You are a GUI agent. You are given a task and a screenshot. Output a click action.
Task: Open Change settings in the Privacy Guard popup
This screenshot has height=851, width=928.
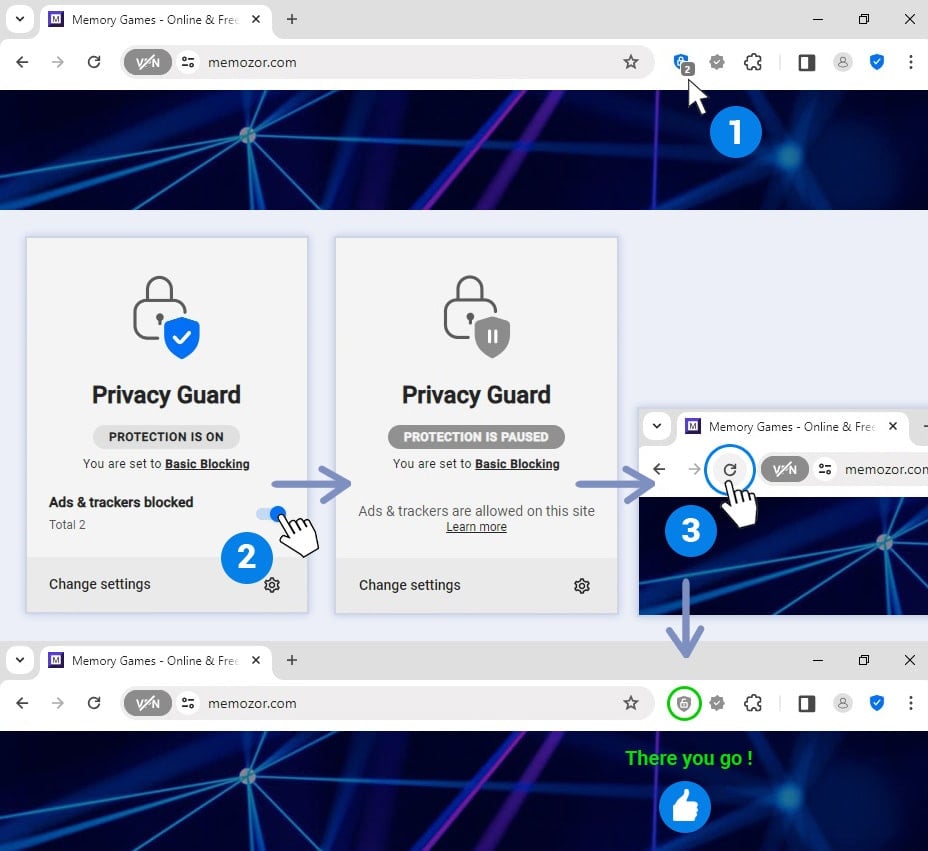pyautogui.click(x=100, y=585)
